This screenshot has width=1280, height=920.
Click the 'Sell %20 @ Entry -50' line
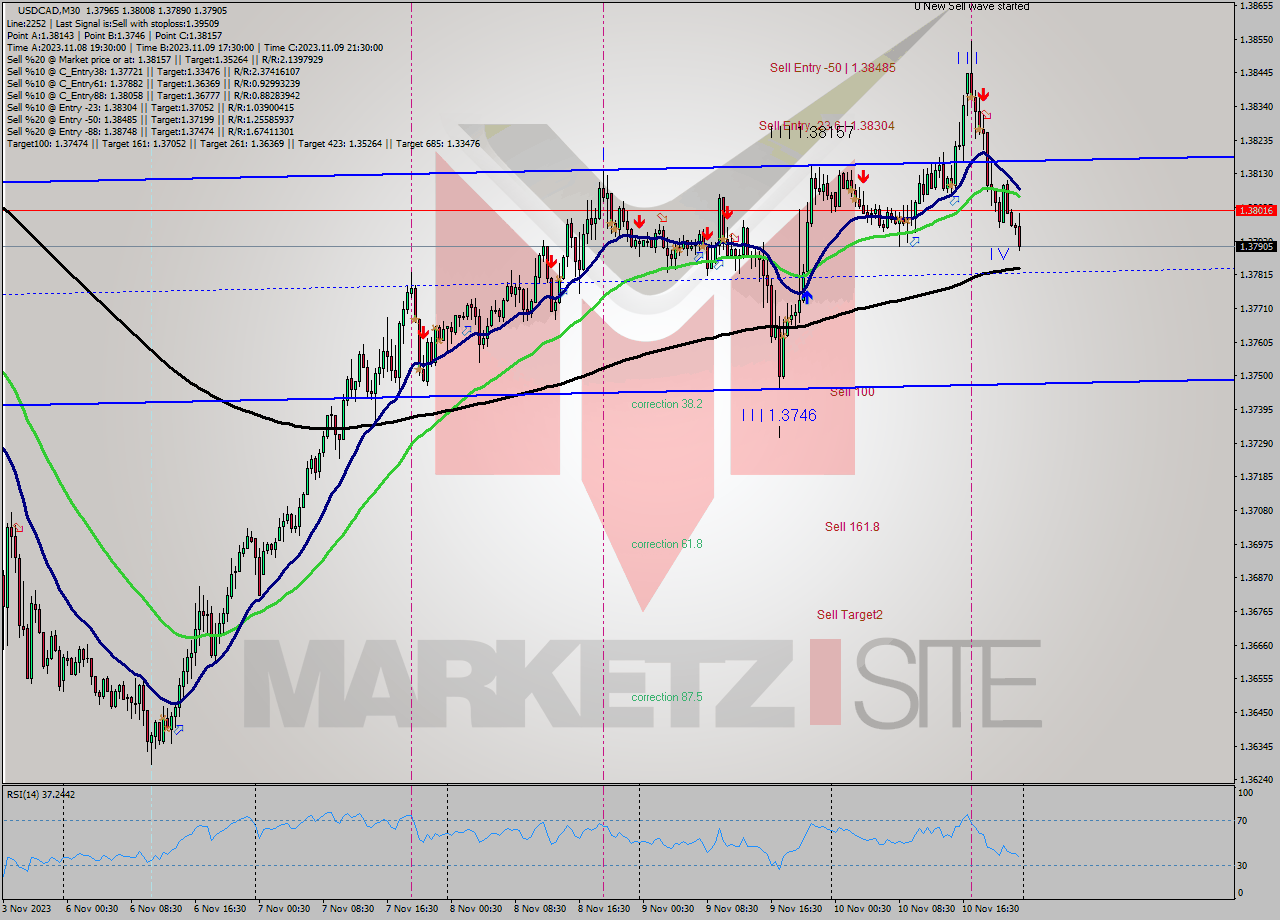[150, 119]
